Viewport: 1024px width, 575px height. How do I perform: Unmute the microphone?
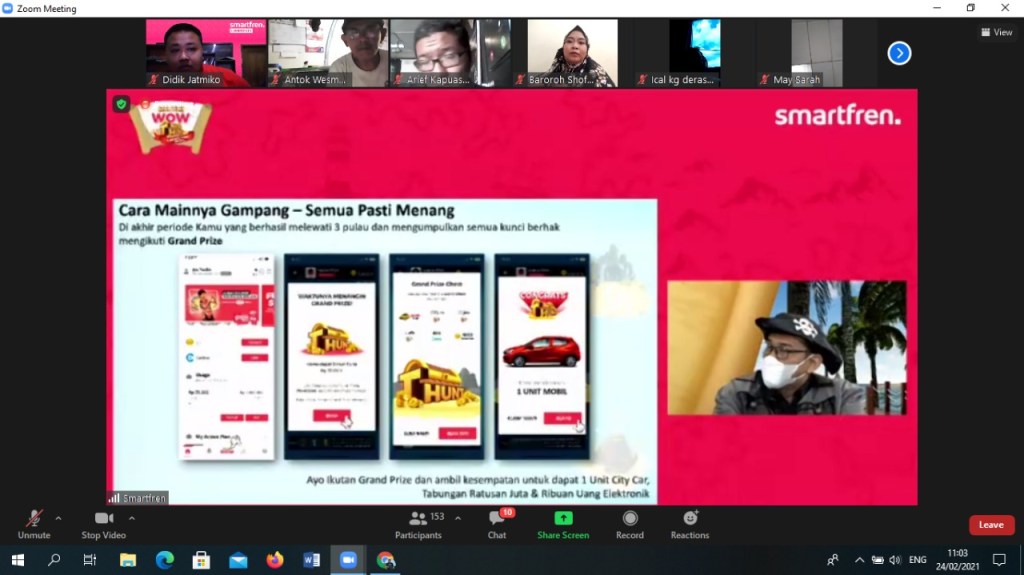click(x=34, y=524)
